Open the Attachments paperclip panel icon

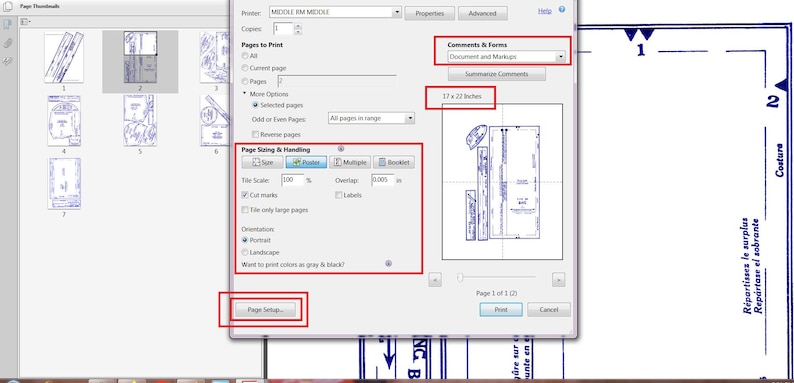pos(8,43)
